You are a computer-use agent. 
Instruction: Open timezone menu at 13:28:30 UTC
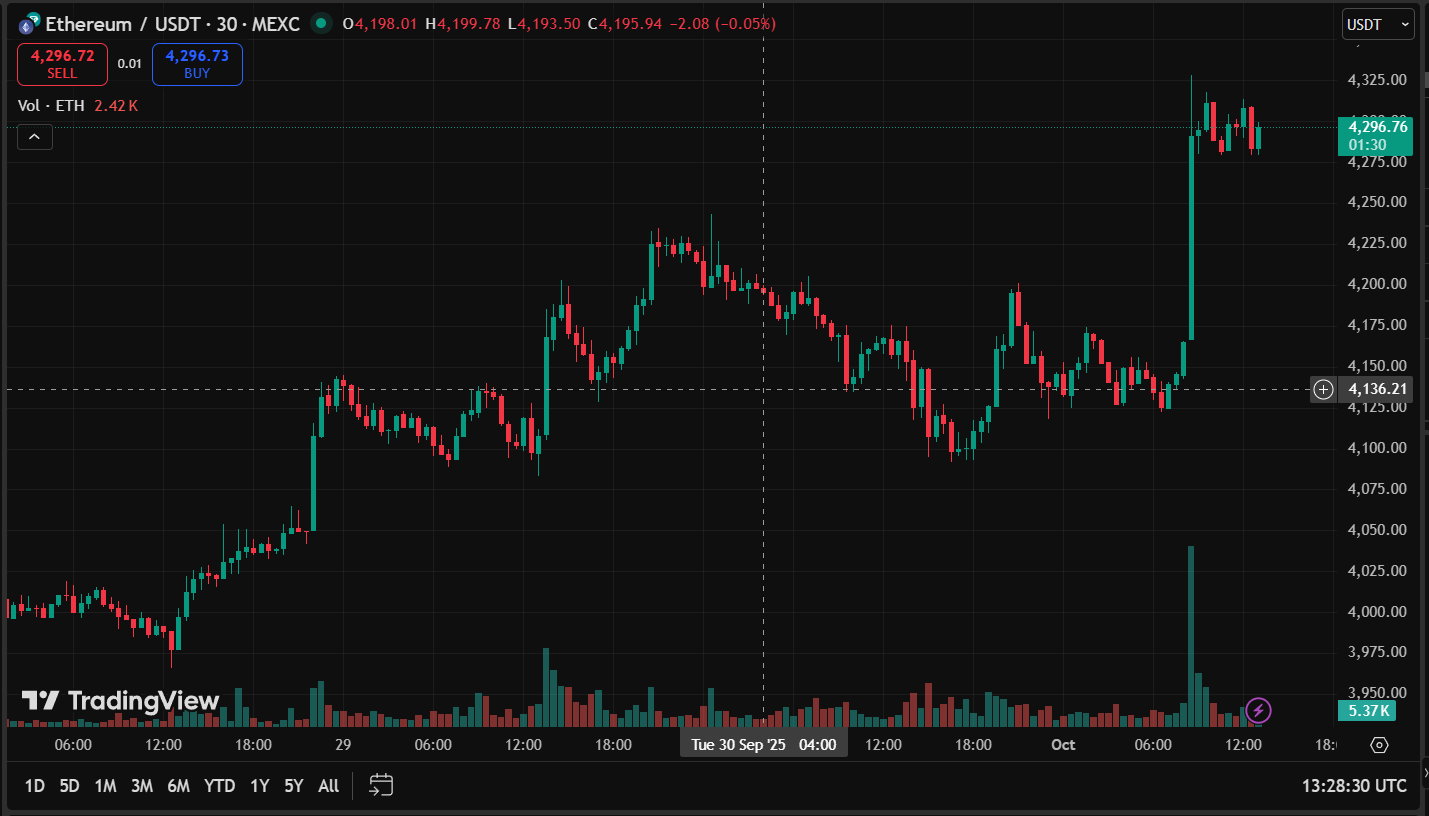click(x=1354, y=786)
